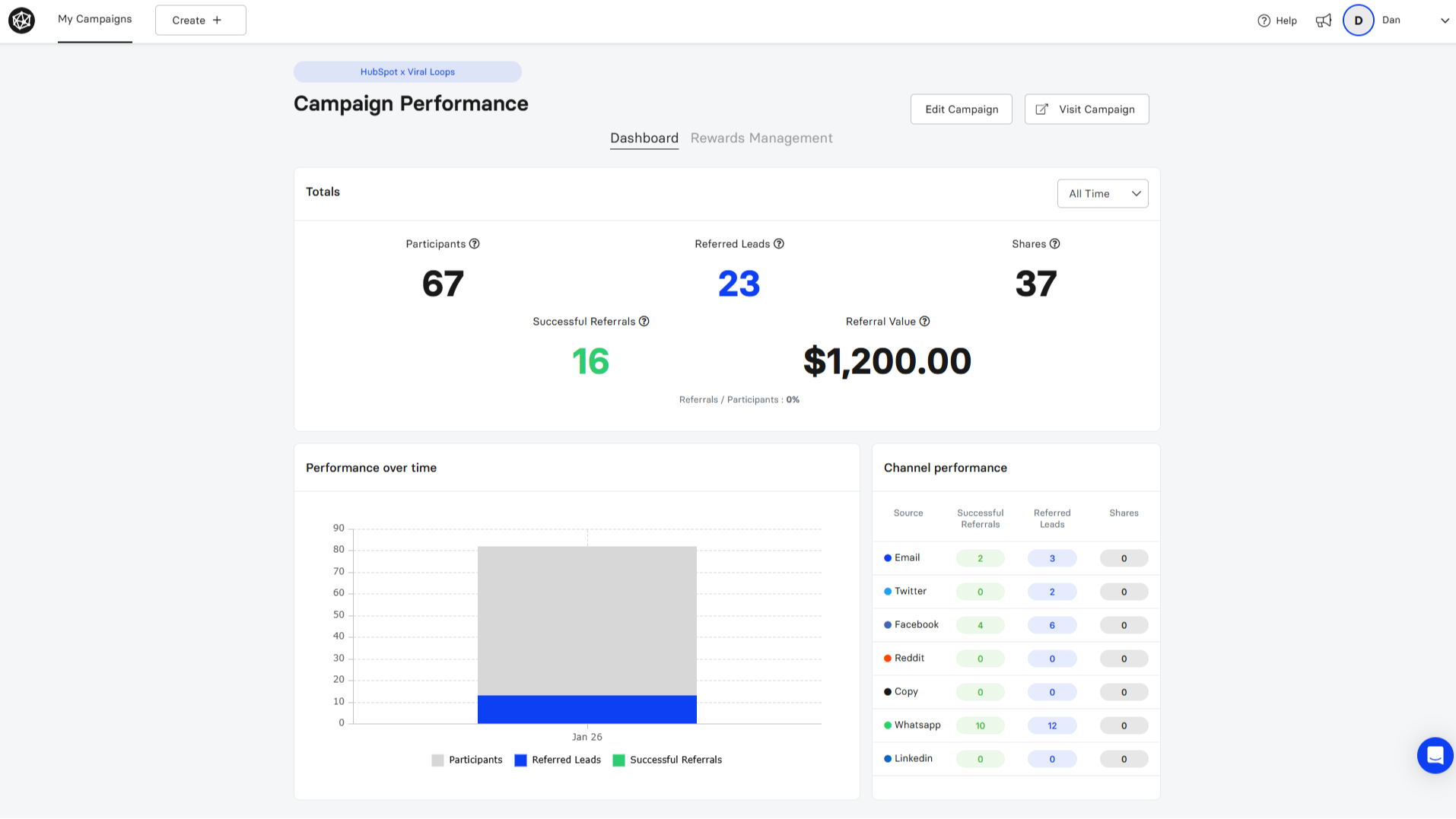Click the Referred Leads info icon
1456x819 pixels.
pos(778,244)
